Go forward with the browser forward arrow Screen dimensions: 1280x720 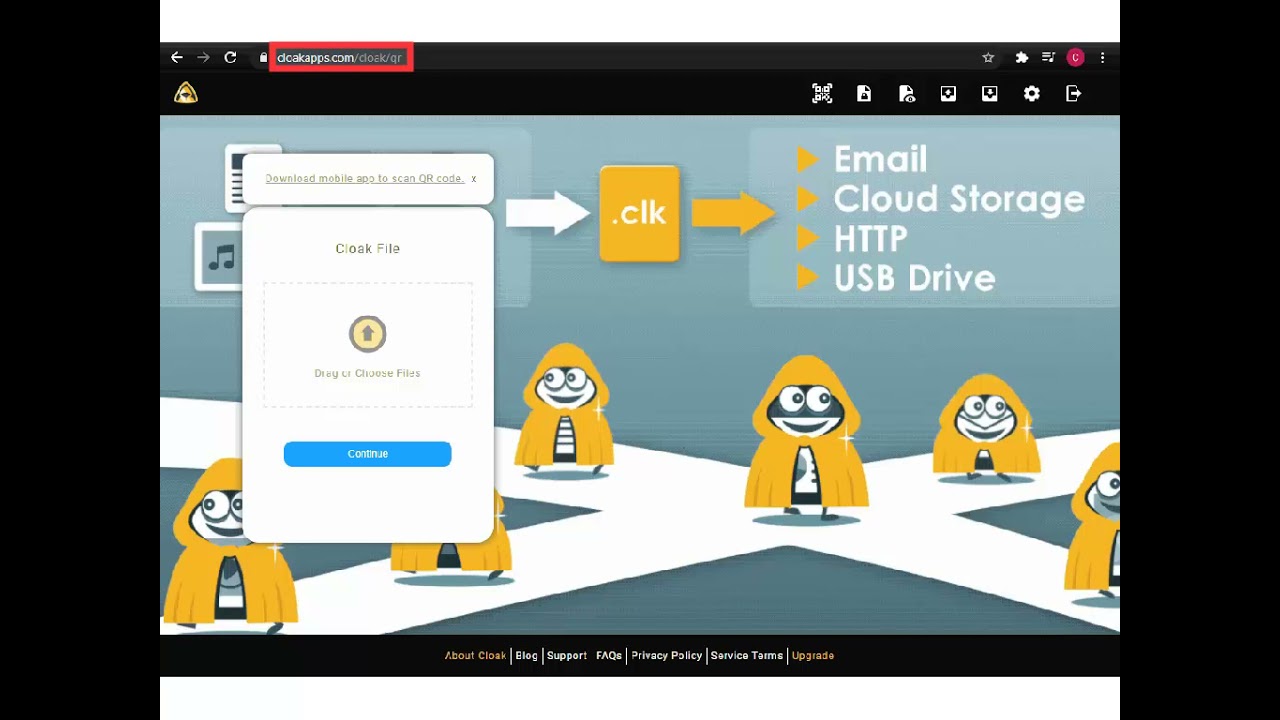(203, 58)
